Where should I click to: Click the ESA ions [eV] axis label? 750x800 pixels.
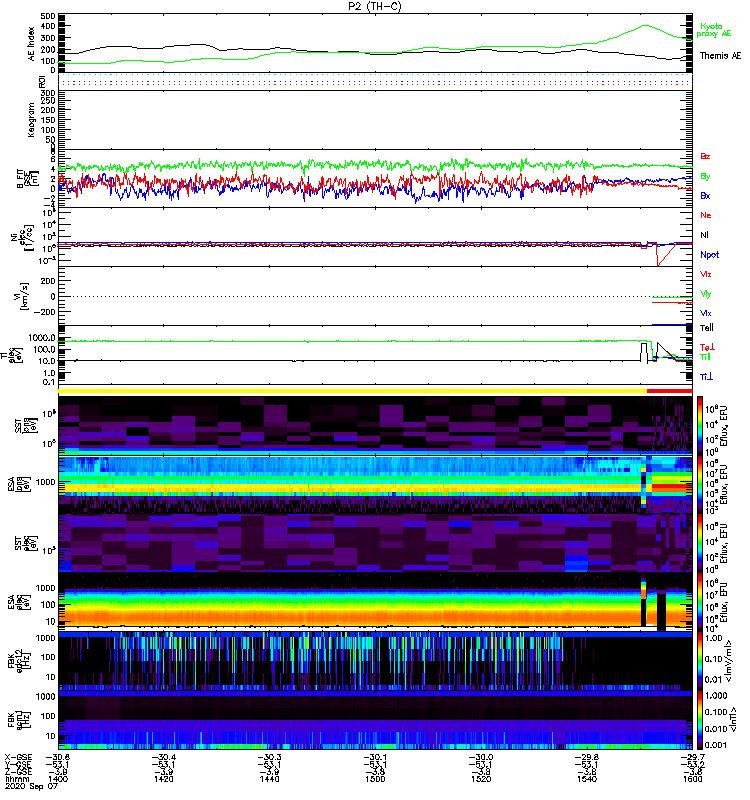19,484
